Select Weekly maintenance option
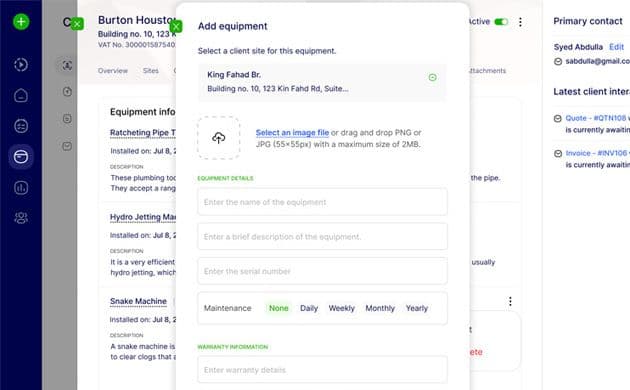630x390 pixels. click(342, 308)
